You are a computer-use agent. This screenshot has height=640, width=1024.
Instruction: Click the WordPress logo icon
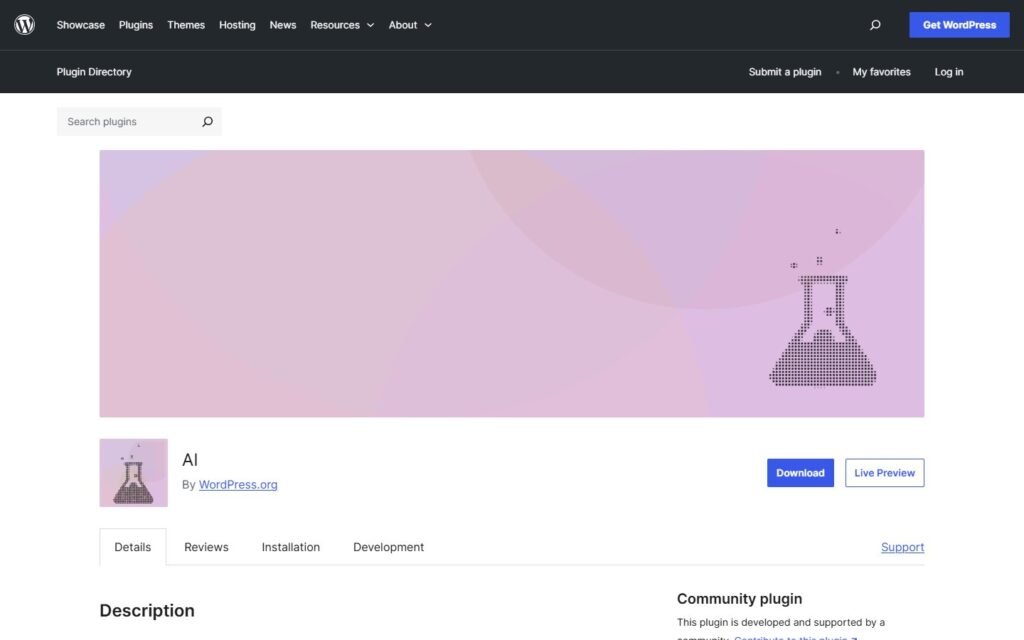point(25,25)
